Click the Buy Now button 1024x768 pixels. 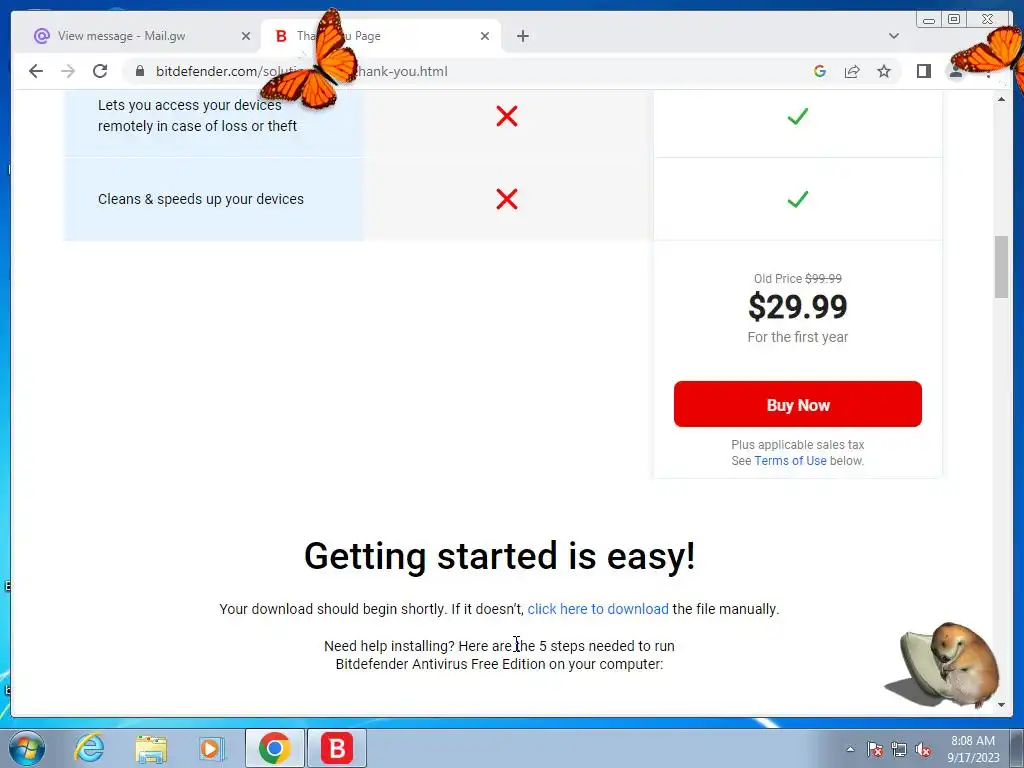[797, 404]
